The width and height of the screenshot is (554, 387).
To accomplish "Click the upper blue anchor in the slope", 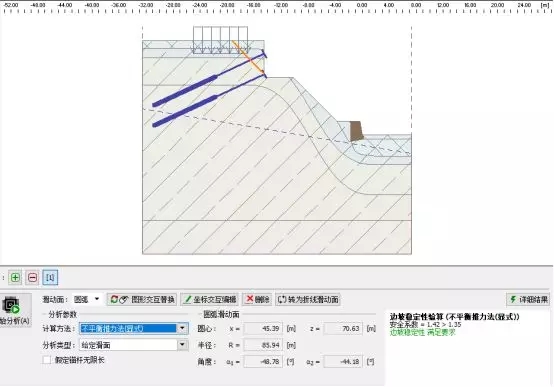I will (209, 79).
